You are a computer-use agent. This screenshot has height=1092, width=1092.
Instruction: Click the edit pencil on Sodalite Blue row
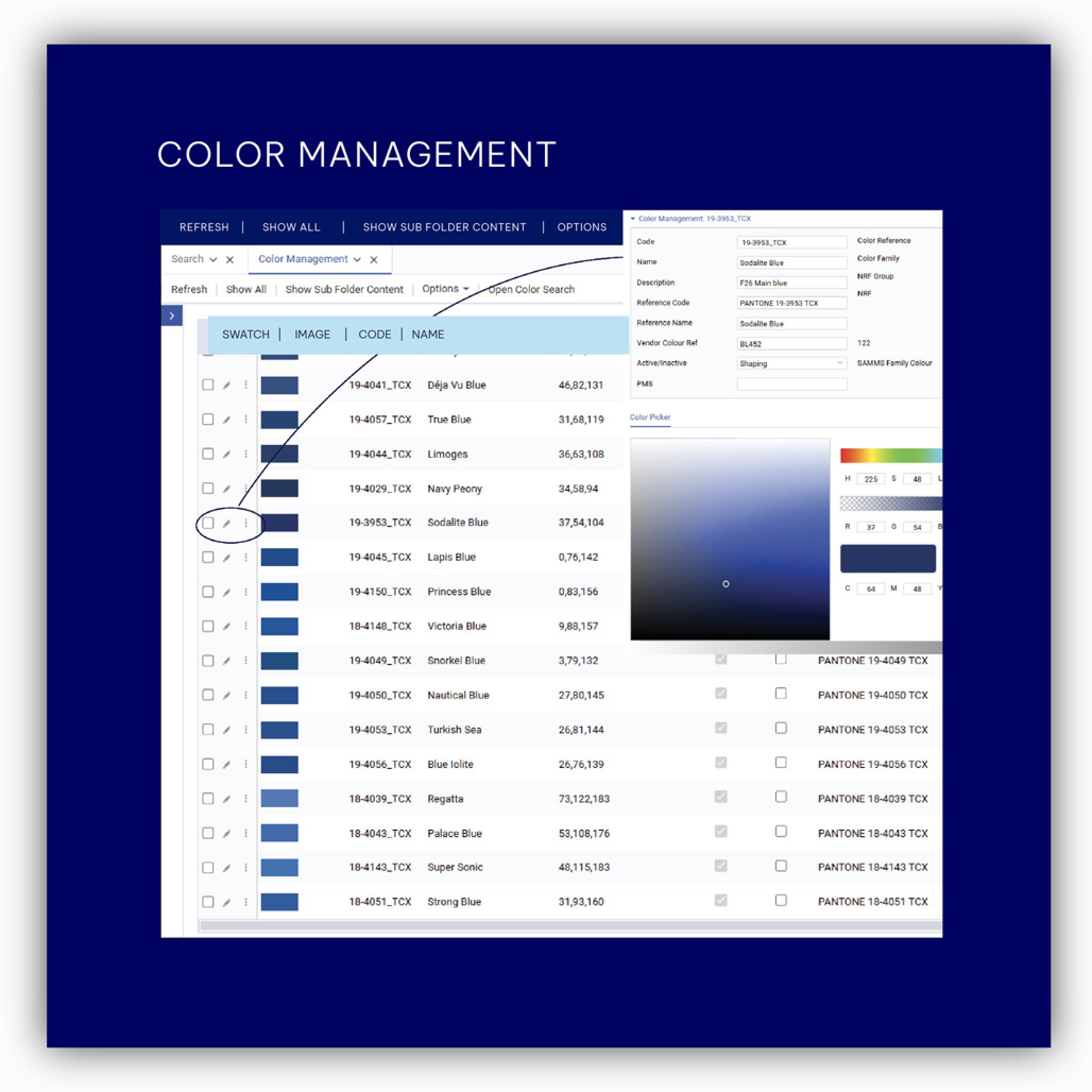tap(227, 523)
